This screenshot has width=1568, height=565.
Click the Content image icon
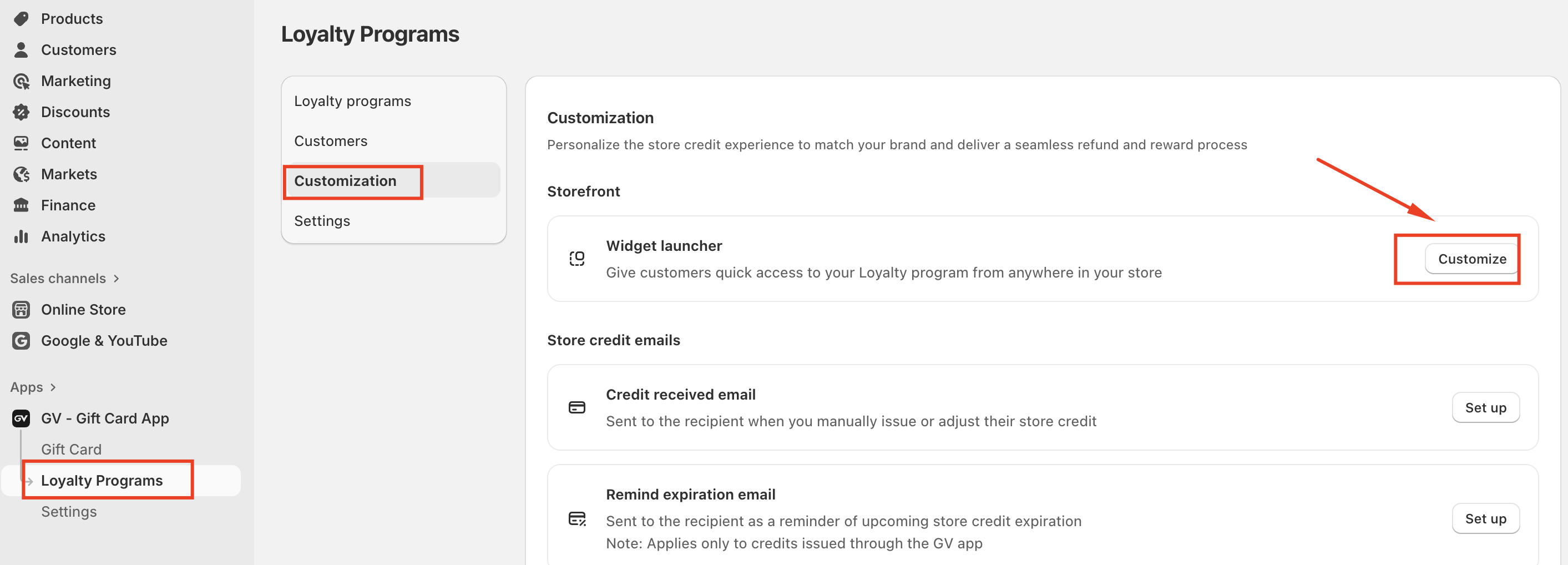click(21, 143)
